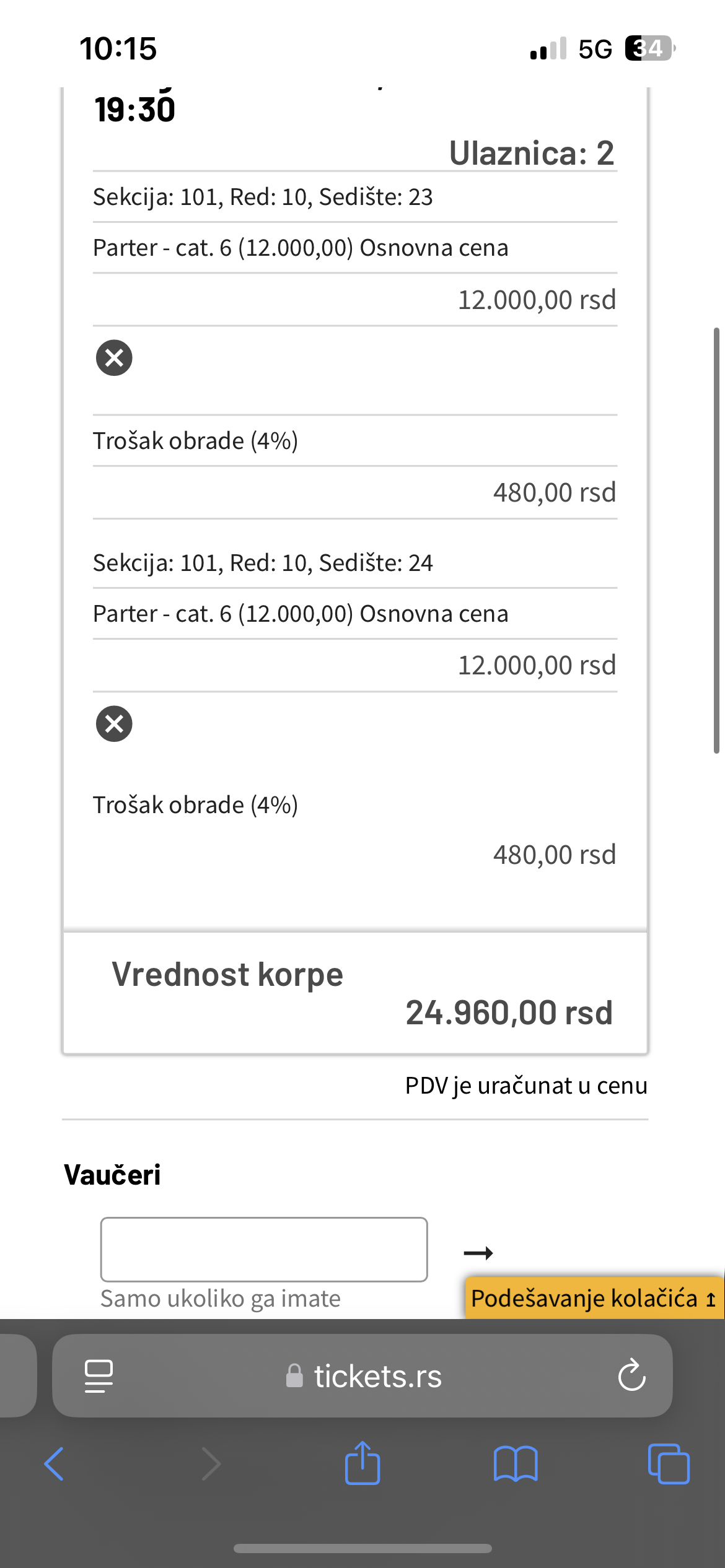Submit voucher with arrow button
Viewport: 725px width, 1568px height.
pos(478,1253)
